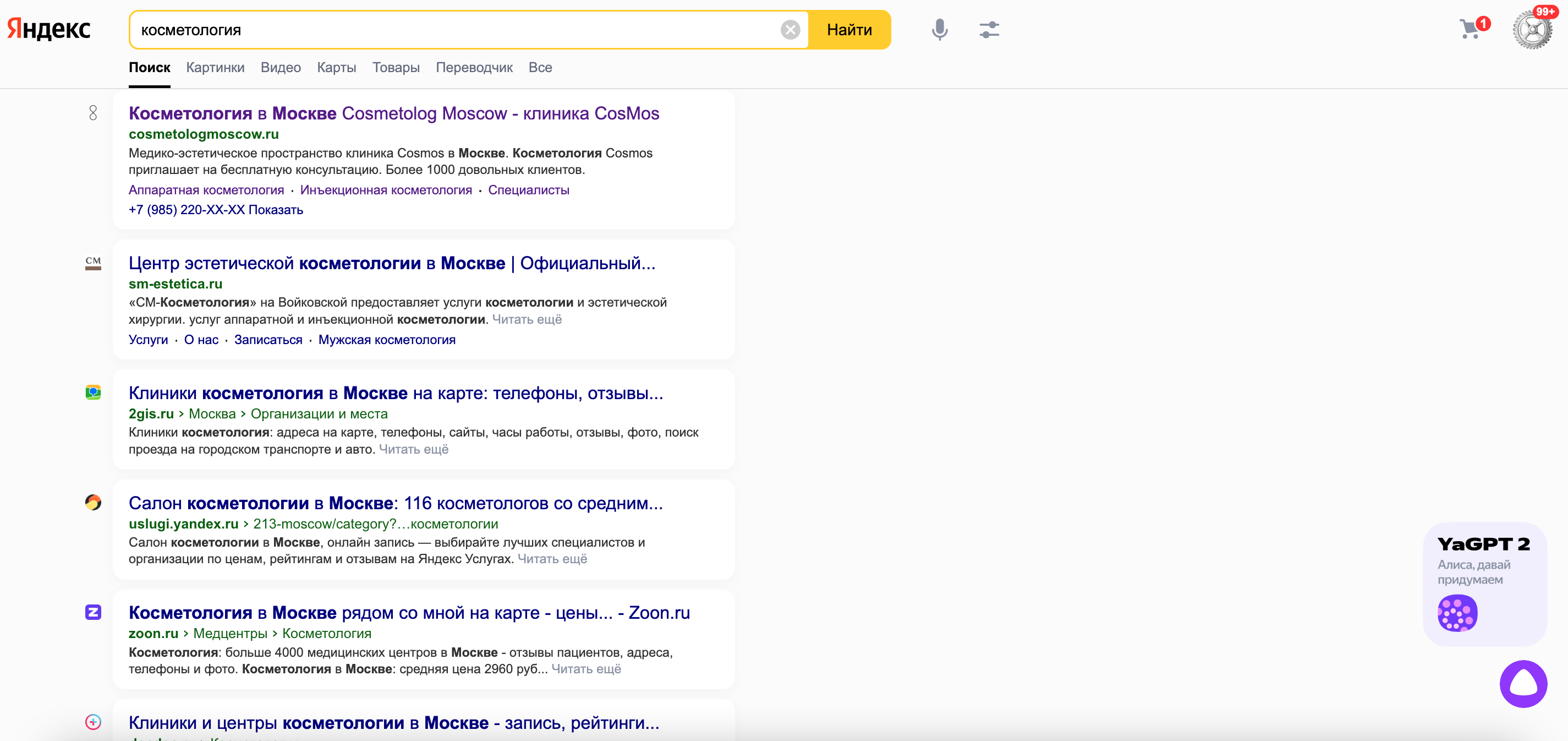
Task: Open 'Центр эстетической косметологии в Москве' result
Action: tap(392, 263)
